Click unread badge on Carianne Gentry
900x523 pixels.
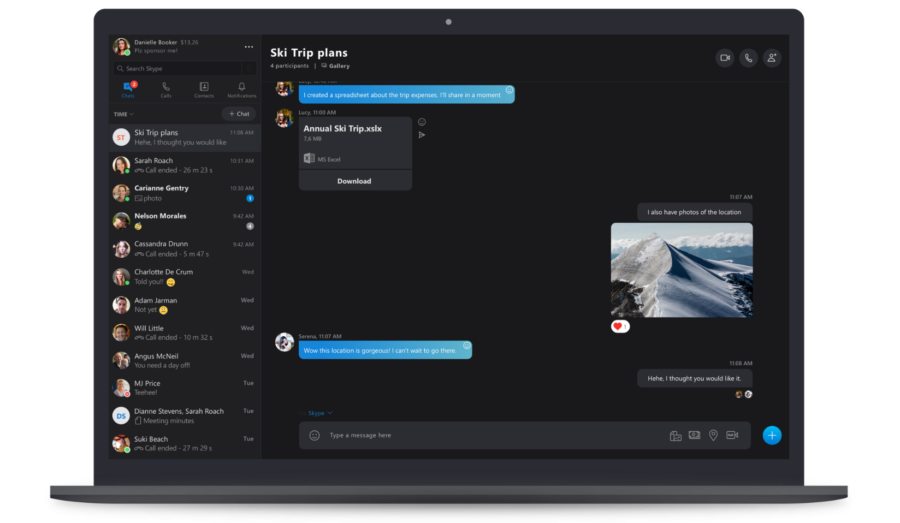250,198
